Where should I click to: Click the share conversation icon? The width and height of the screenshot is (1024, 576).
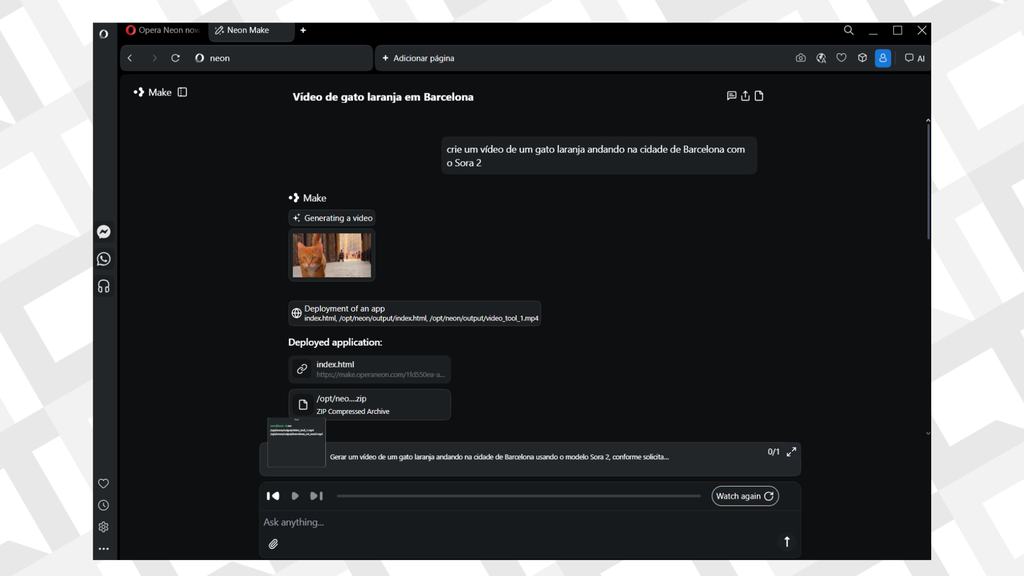[x=745, y=96]
